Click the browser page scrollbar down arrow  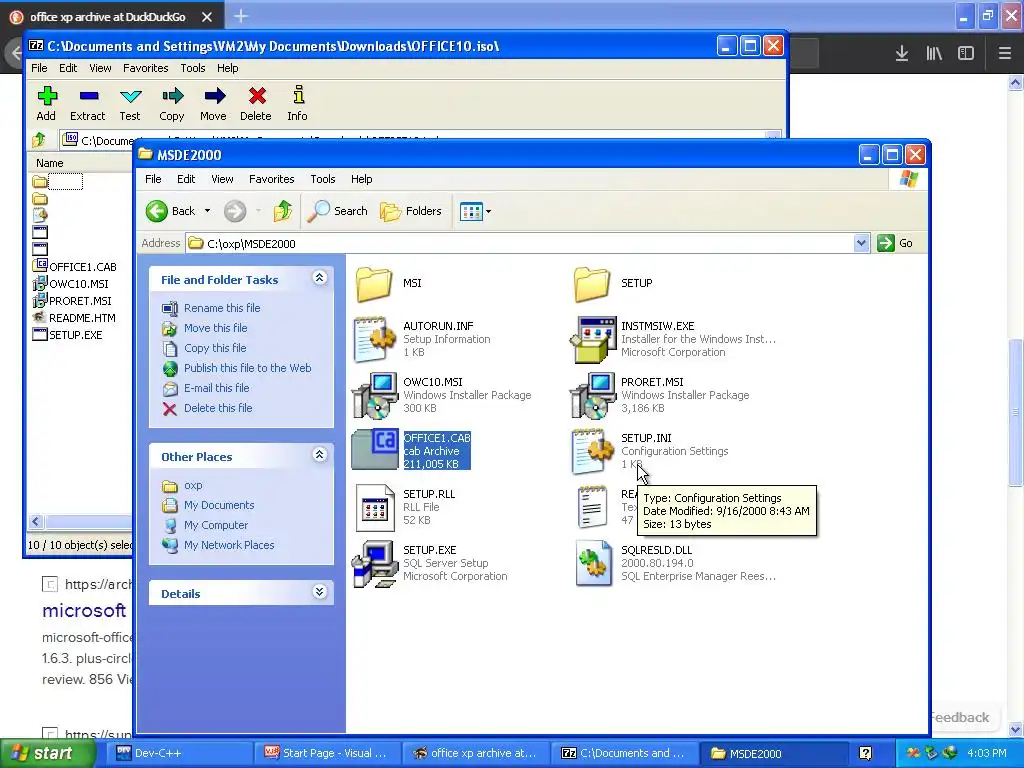[x=1016, y=729]
